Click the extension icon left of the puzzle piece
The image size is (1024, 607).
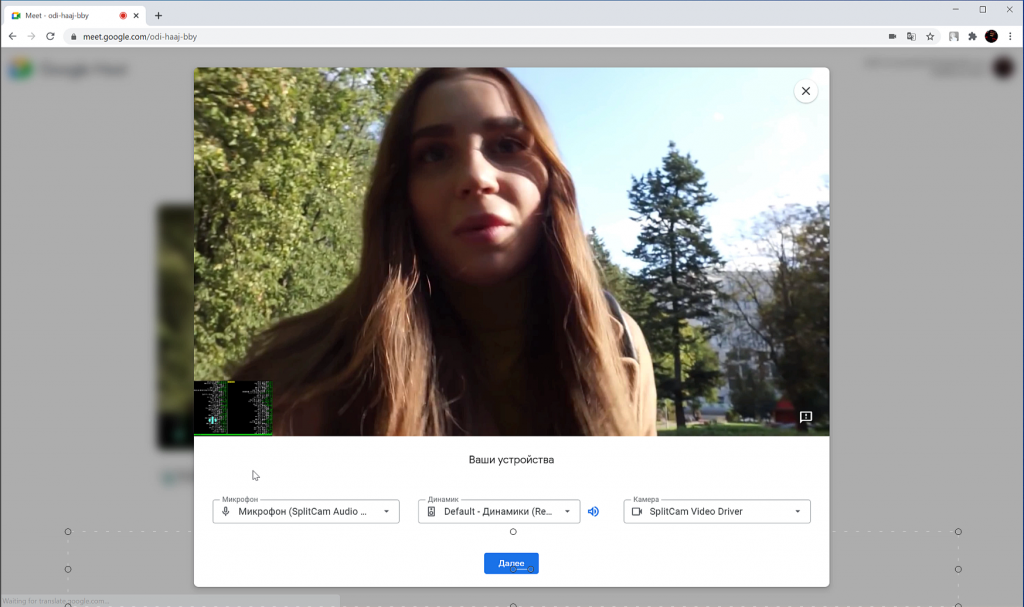tap(953, 37)
